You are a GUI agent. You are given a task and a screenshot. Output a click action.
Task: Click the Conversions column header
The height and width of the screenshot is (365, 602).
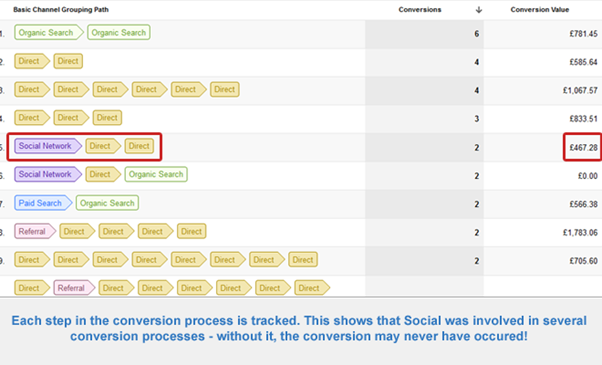(420, 10)
